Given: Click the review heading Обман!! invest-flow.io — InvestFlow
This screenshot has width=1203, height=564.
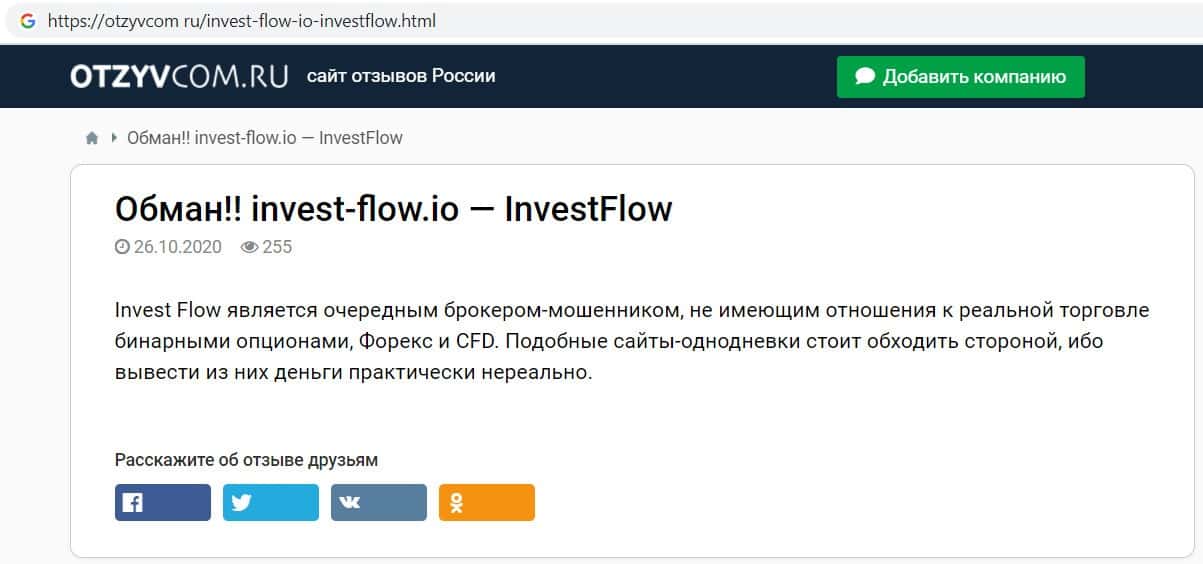Looking at the screenshot, I should (x=394, y=210).
